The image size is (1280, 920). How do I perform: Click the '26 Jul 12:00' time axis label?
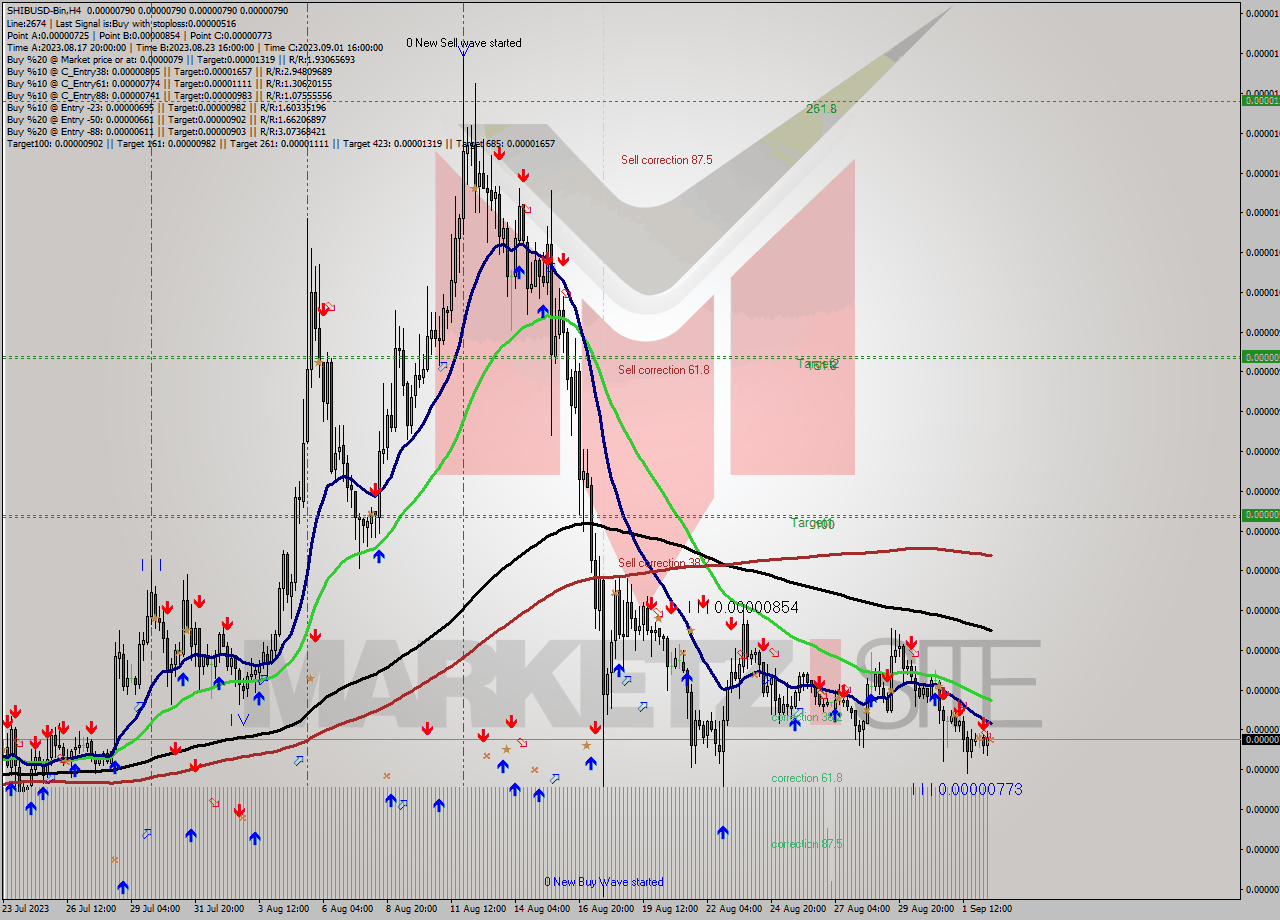[89, 909]
